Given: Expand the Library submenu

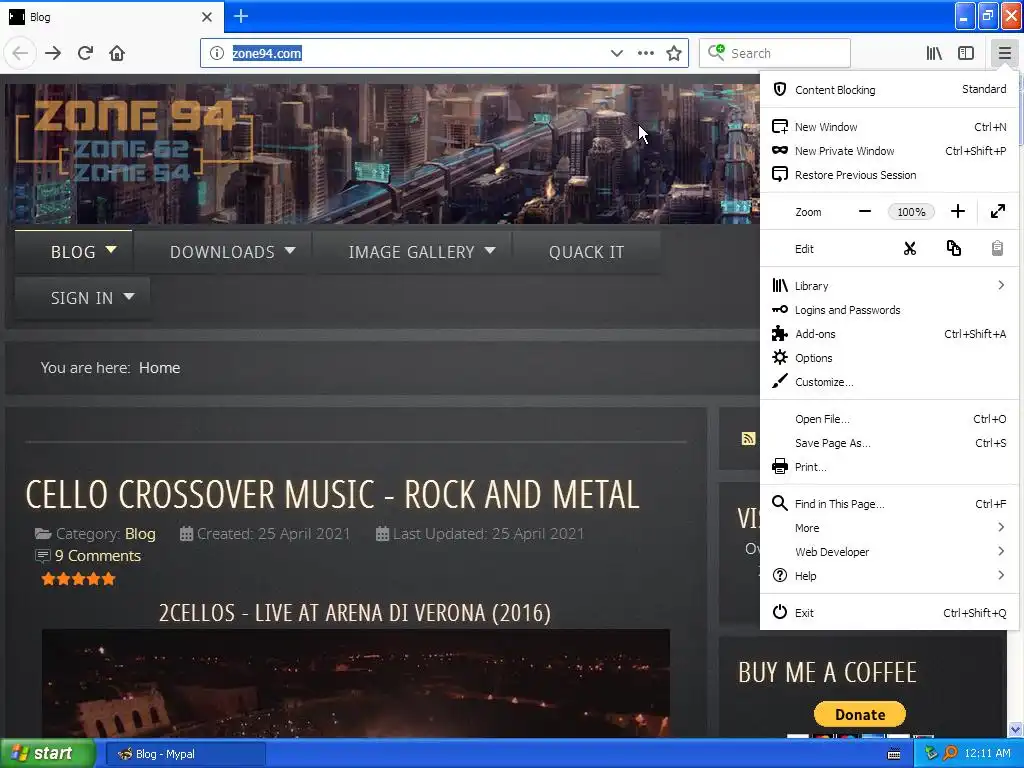Looking at the screenshot, I should point(889,286).
